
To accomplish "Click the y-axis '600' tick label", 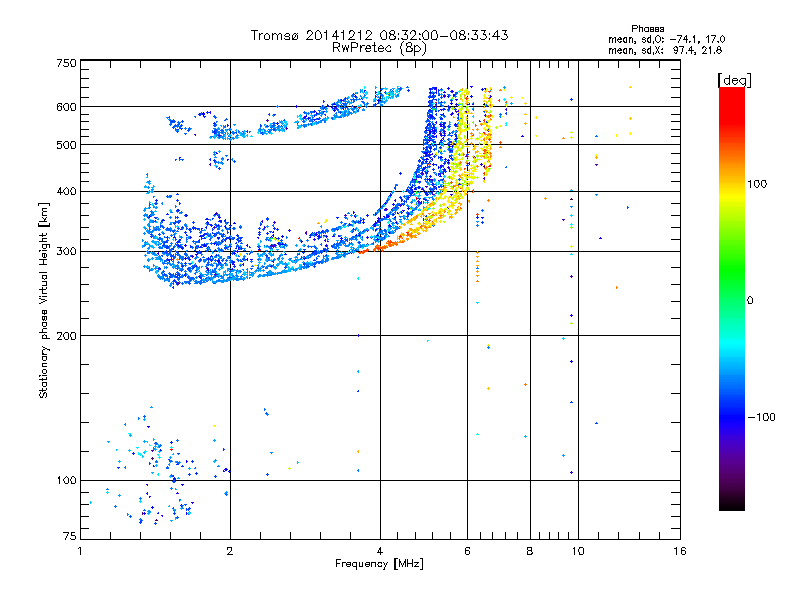I will pos(66,107).
